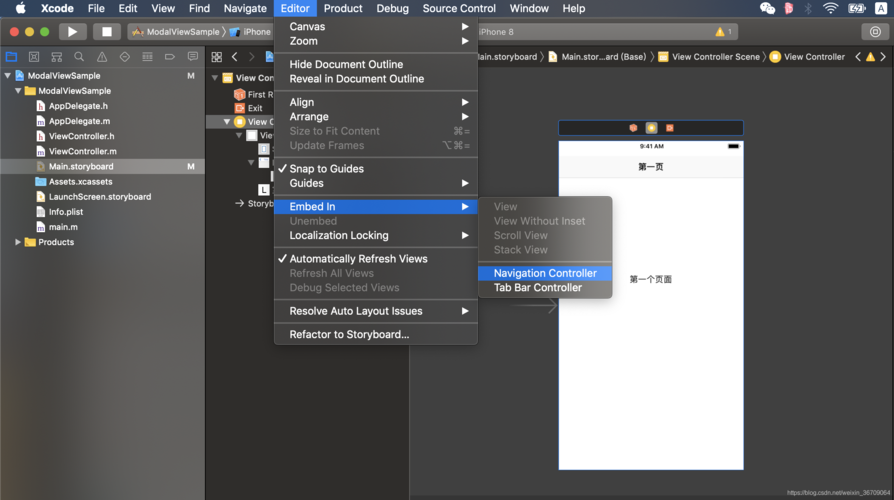Select the 第一个页面 label on canvas
894x500 pixels.
[651, 279]
